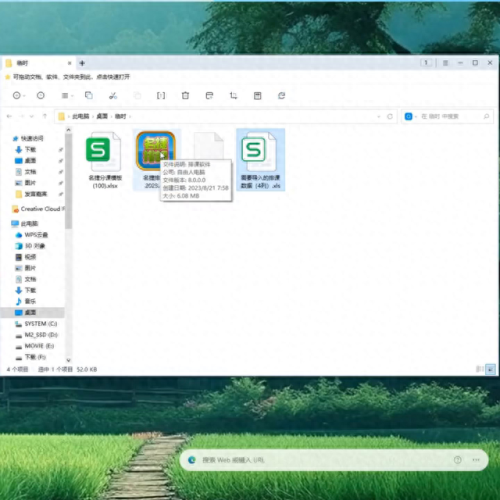Go forward with the right arrow
This screenshot has height=500, width=500.
pyautogui.click(x=22, y=116)
